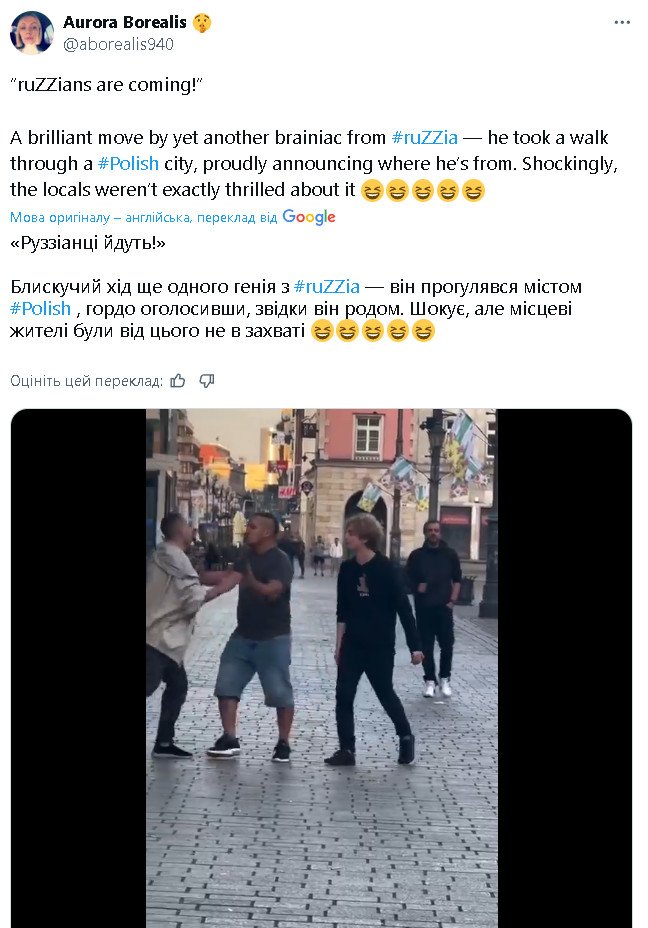Click the @aborealis940 username handle
This screenshot has height=928, width=648.
coord(118,44)
